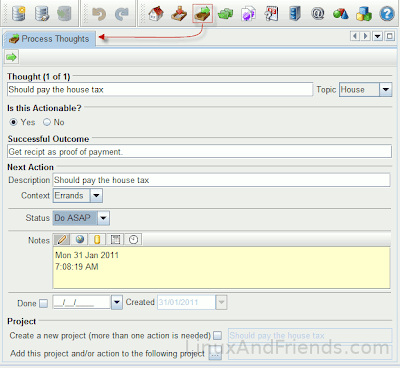Viewport: 400px width, 368px height.
Task: Click the Process Thoughts toolbar icon
Action: (x=202, y=14)
